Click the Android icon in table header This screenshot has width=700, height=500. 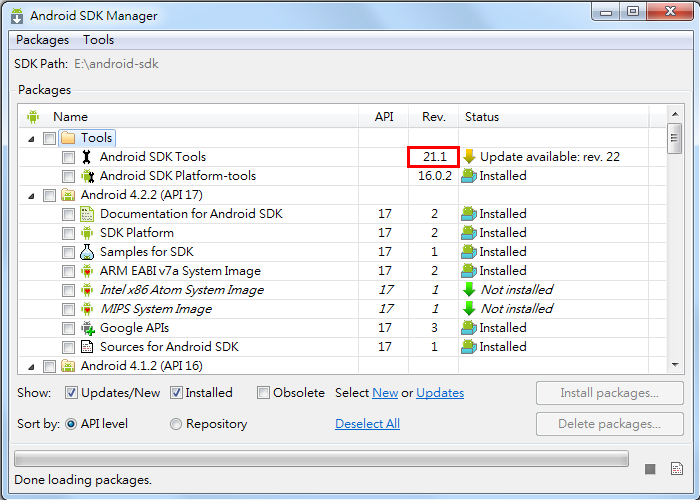(33, 117)
